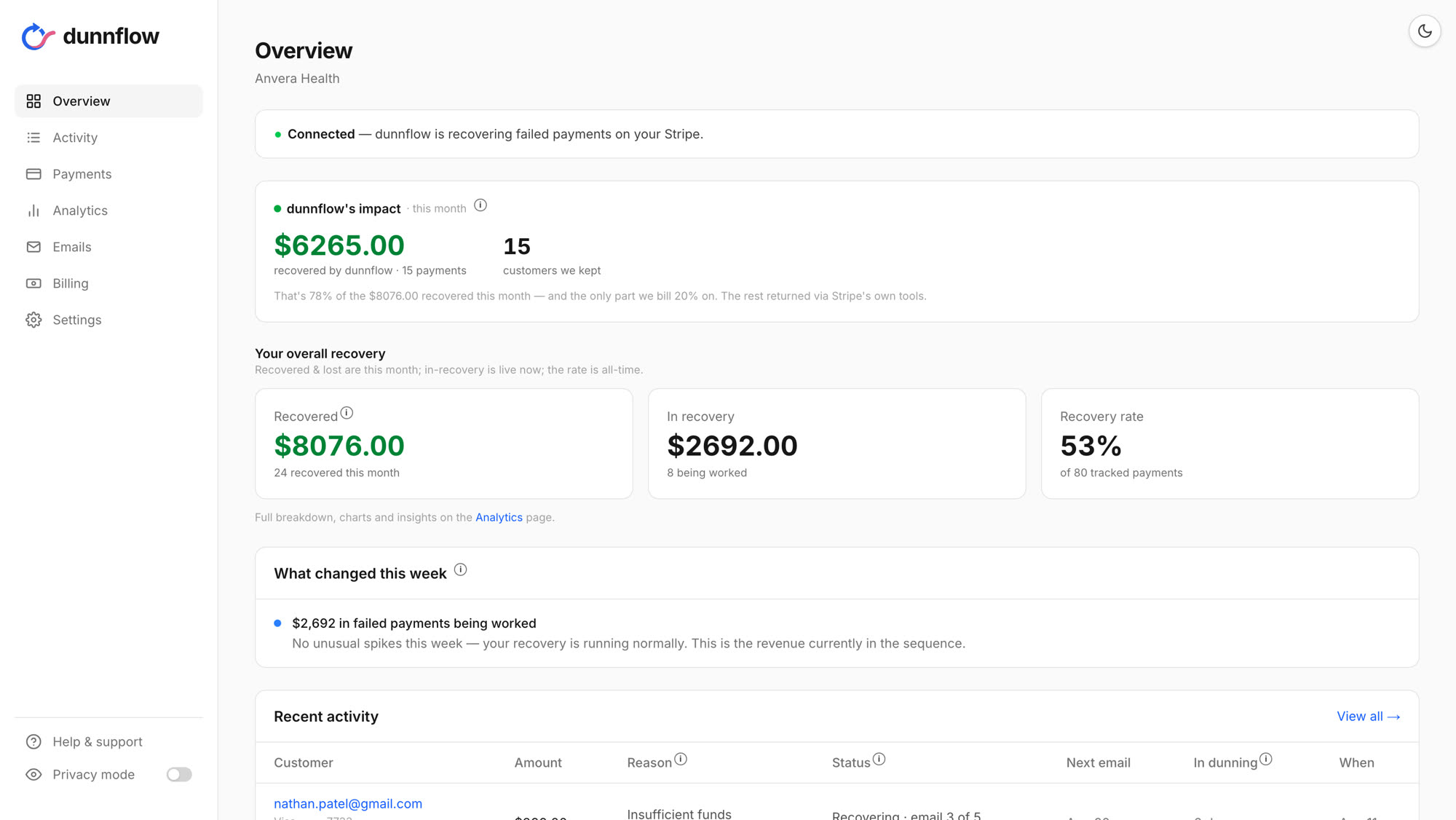Follow the Analytics link under recovery cards
The image size is (1456, 820).
point(499,517)
